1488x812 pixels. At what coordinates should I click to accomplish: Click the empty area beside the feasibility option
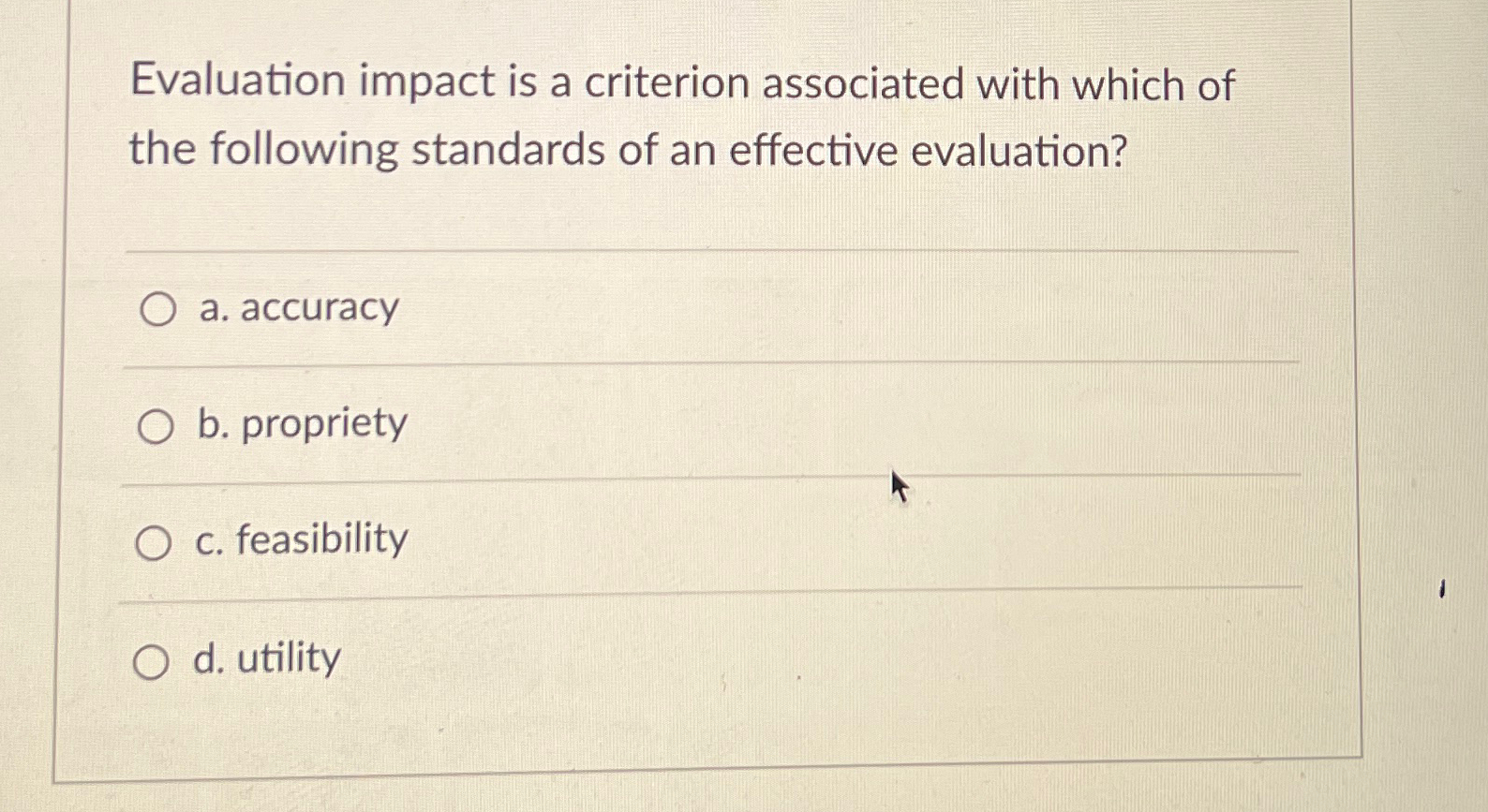point(843,540)
